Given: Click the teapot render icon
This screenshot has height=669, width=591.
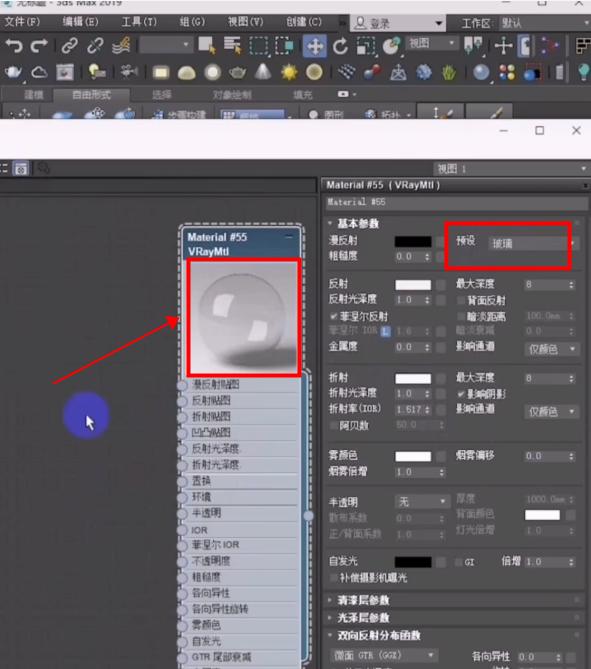Looking at the screenshot, I should 13,72.
